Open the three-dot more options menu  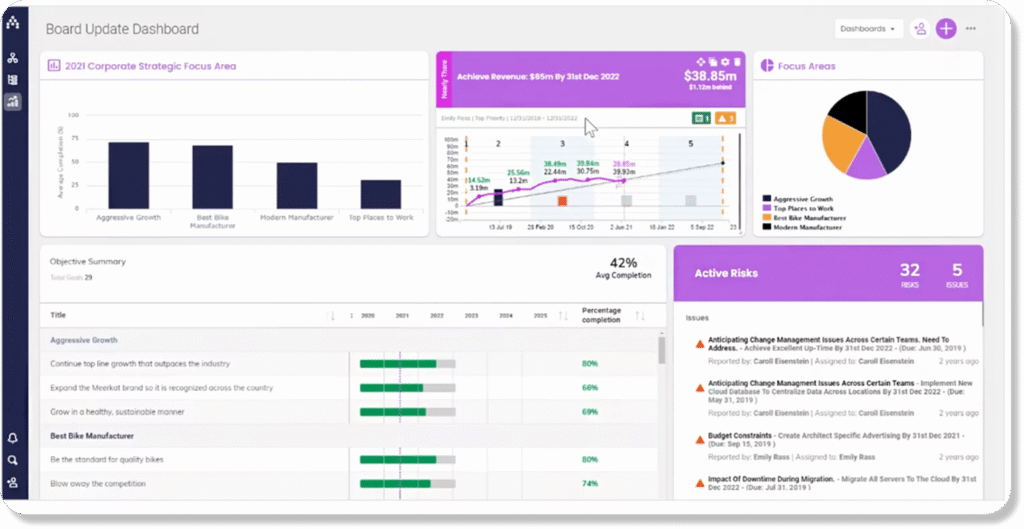(971, 29)
